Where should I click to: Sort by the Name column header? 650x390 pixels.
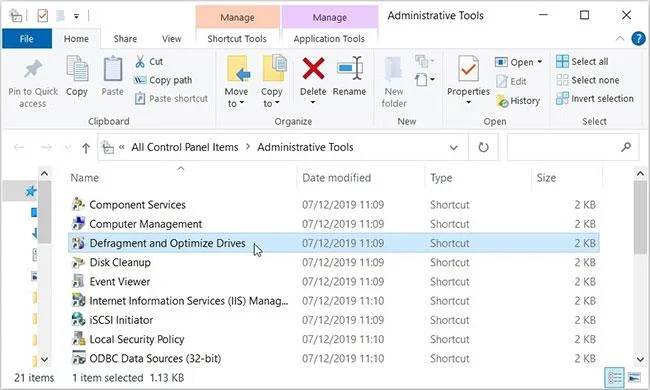coord(85,178)
